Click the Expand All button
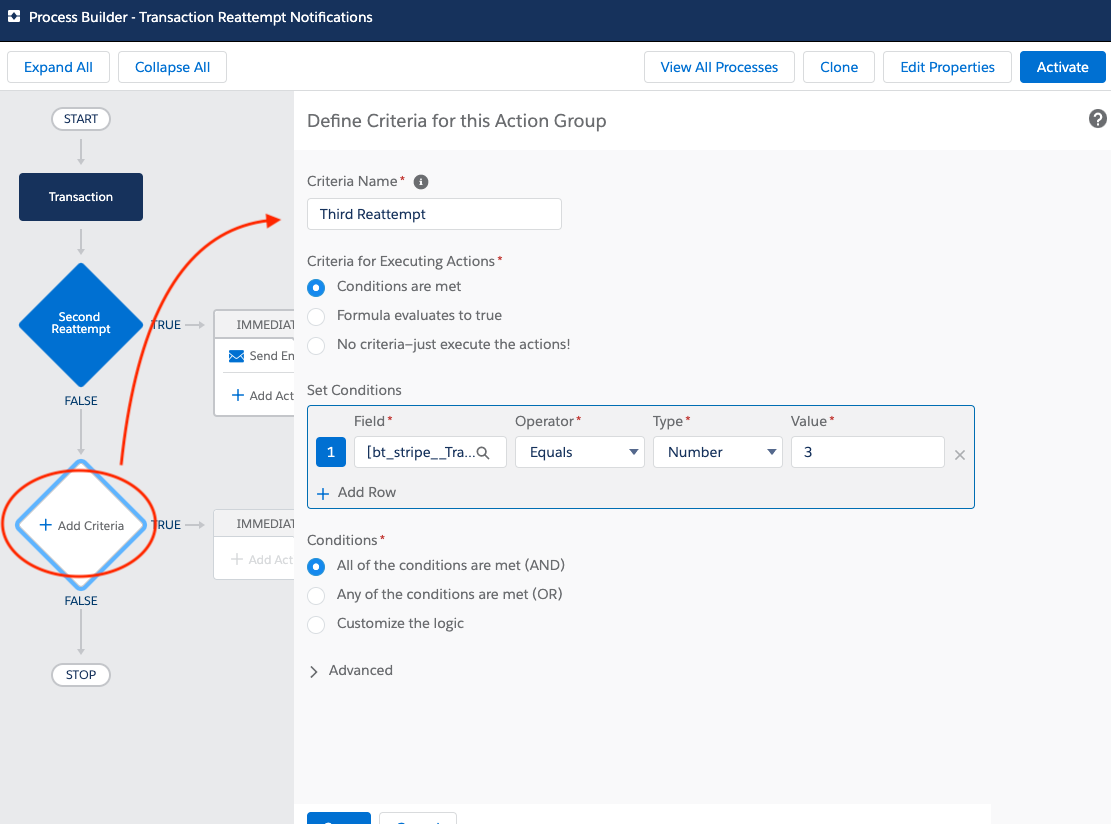1111x824 pixels. point(58,67)
